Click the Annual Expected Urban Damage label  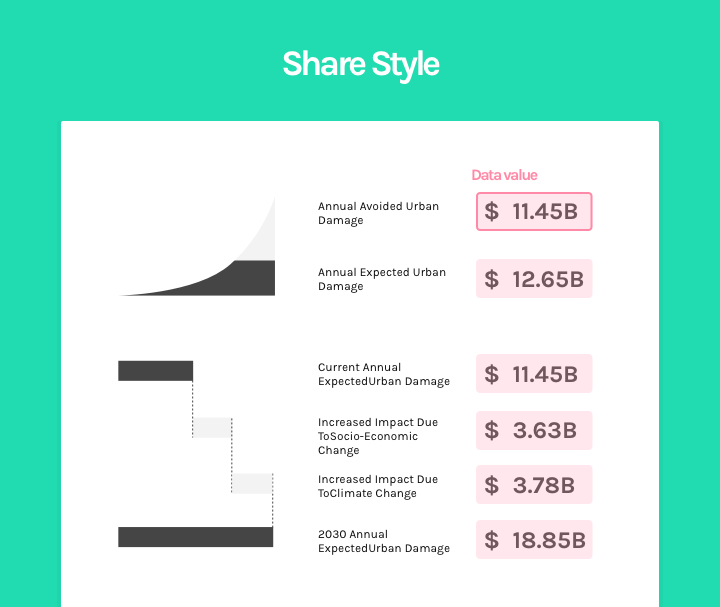click(x=382, y=279)
